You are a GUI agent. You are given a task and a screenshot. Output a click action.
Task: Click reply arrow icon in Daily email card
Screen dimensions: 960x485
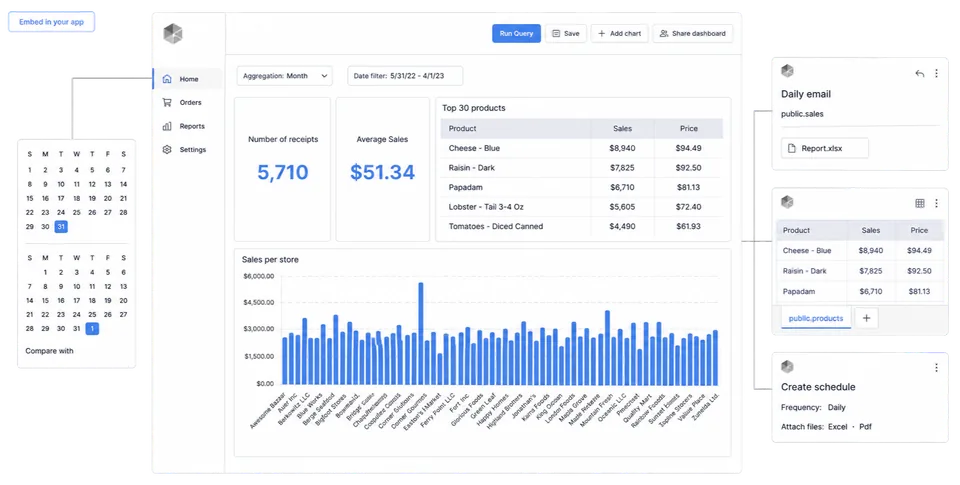920,73
